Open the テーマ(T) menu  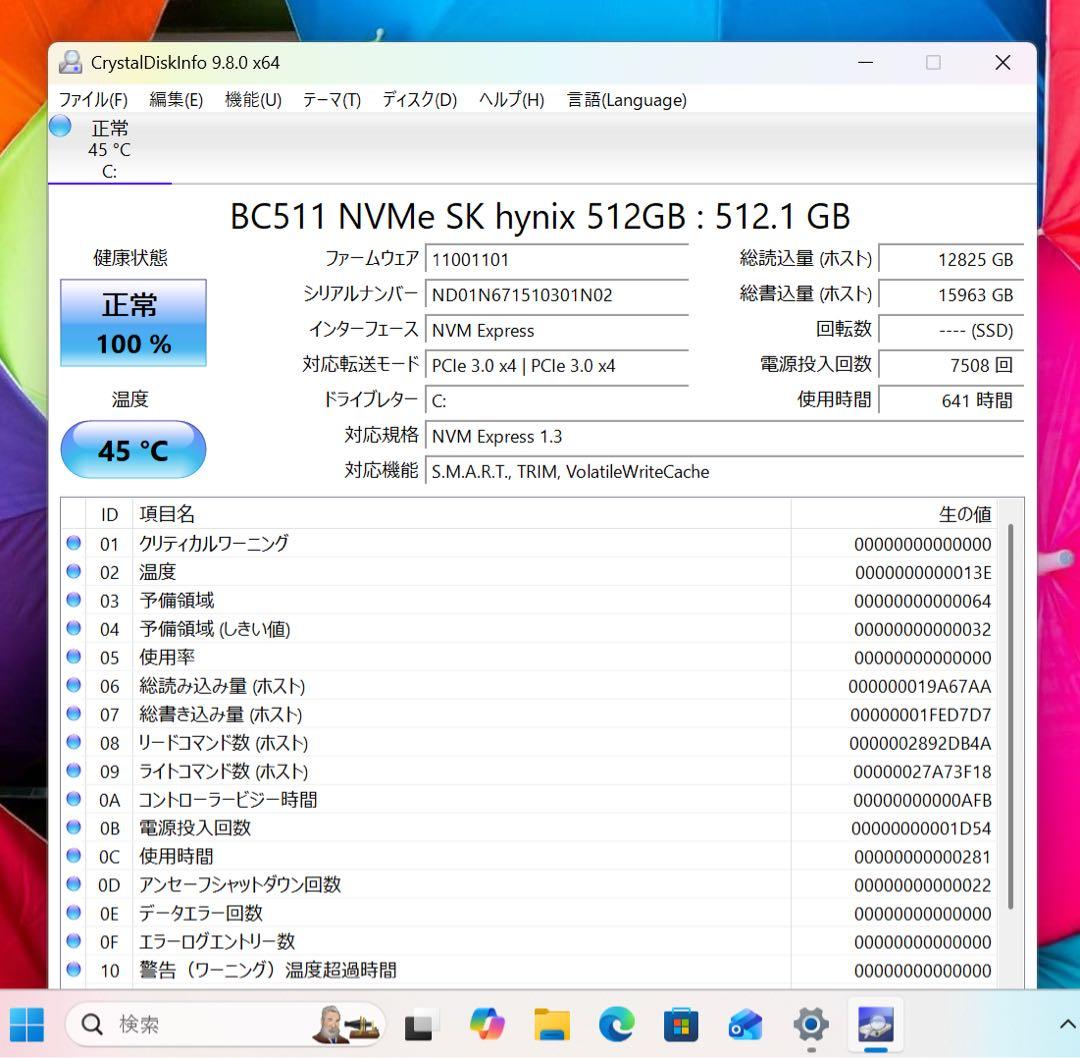[332, 100]
